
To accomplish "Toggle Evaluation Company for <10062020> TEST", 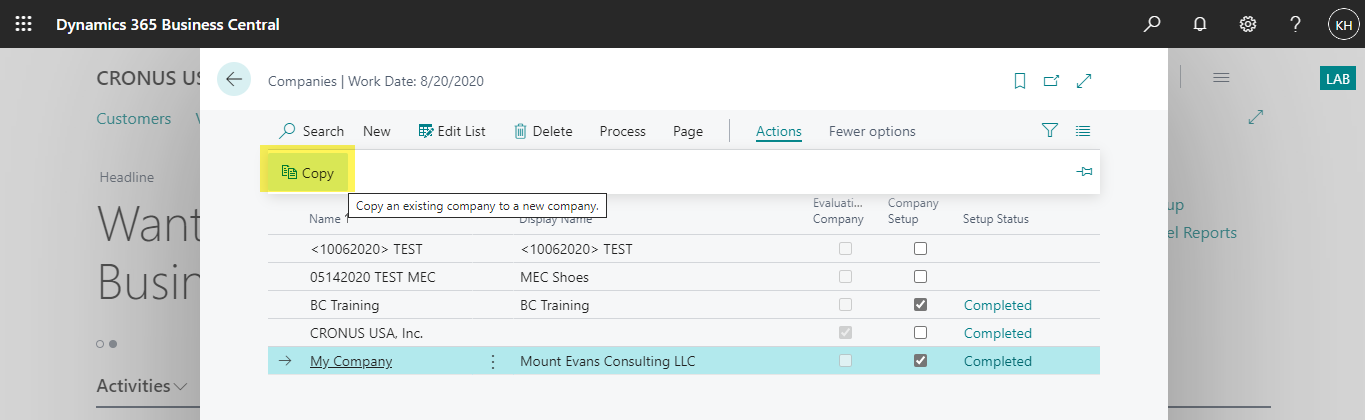I will click(846, 249).
